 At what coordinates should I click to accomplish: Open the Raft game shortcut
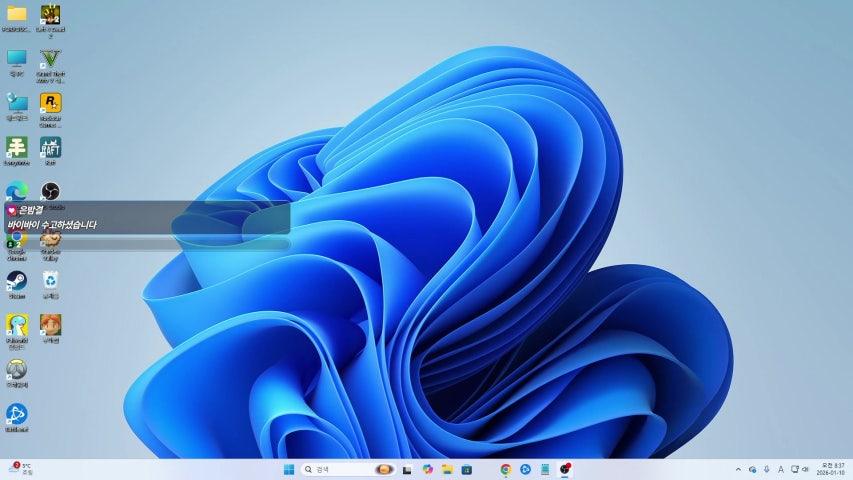coord(50,148)
